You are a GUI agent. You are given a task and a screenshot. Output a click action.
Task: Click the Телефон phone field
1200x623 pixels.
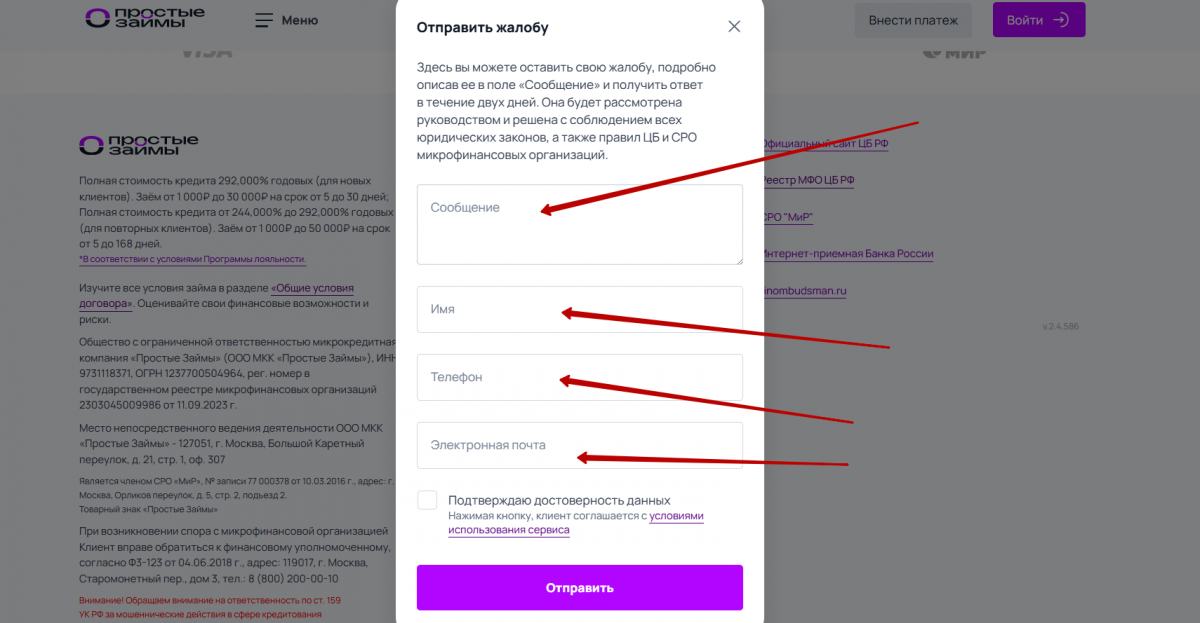(x=579, y=377)
